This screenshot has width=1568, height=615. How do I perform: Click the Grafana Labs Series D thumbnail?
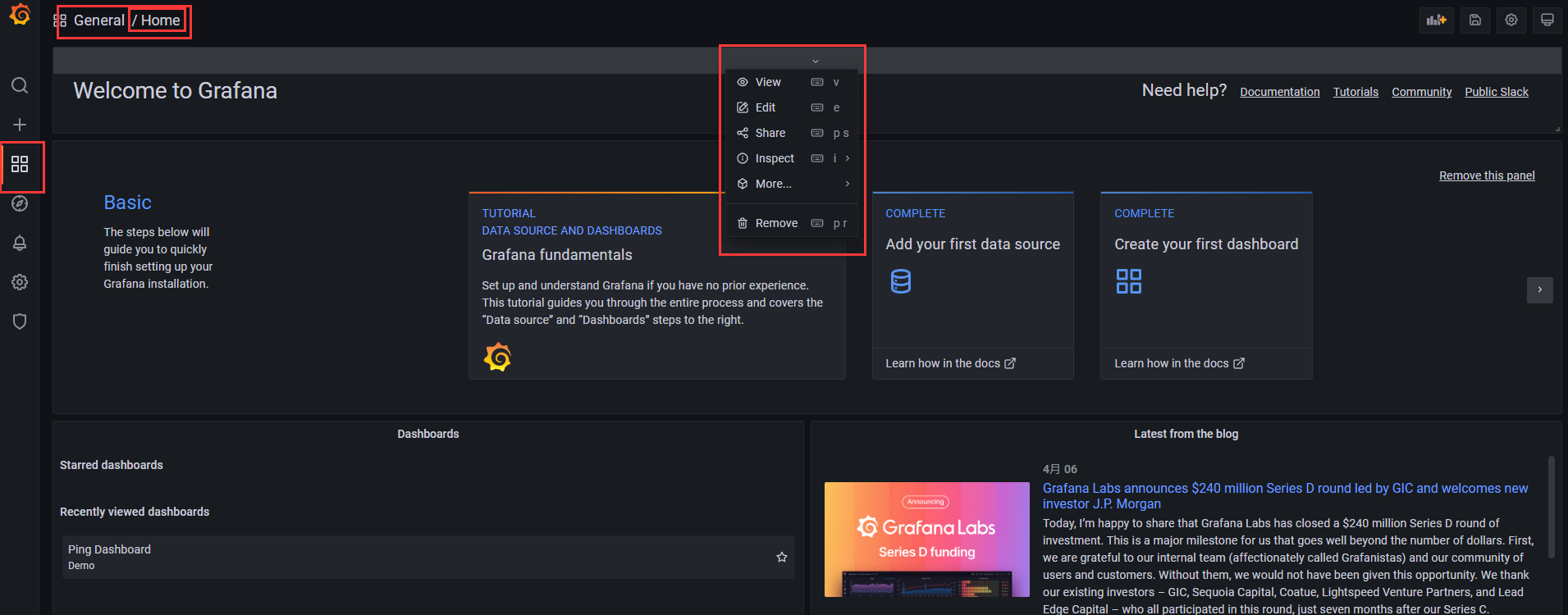click(x=927, y=540)
